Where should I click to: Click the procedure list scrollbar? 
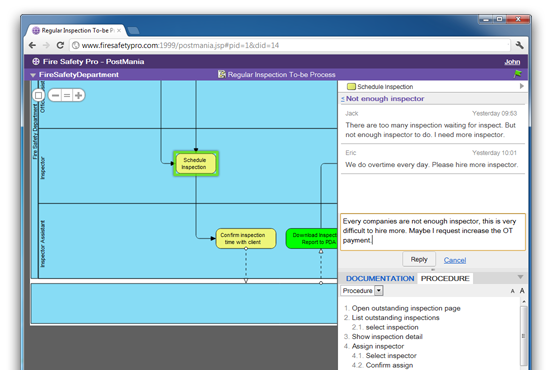523,335
